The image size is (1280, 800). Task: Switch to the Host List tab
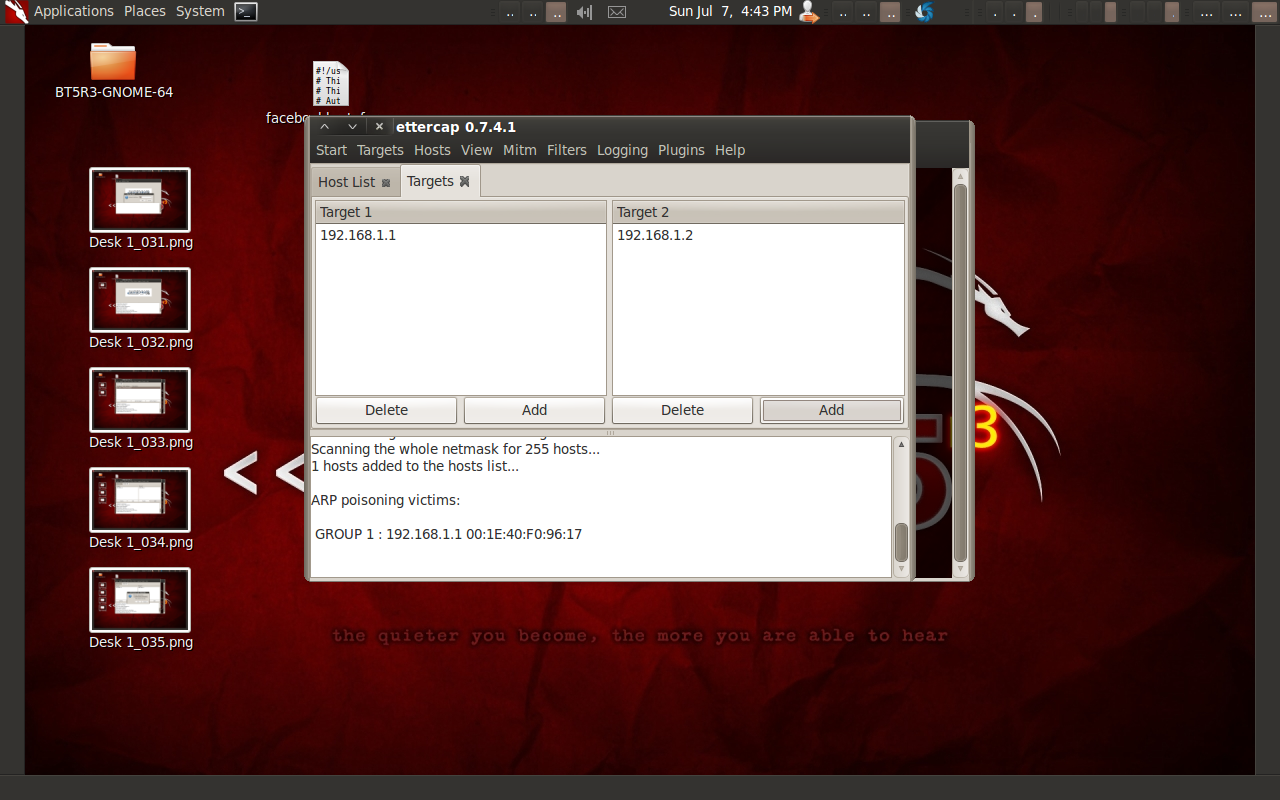coord(346,182)
